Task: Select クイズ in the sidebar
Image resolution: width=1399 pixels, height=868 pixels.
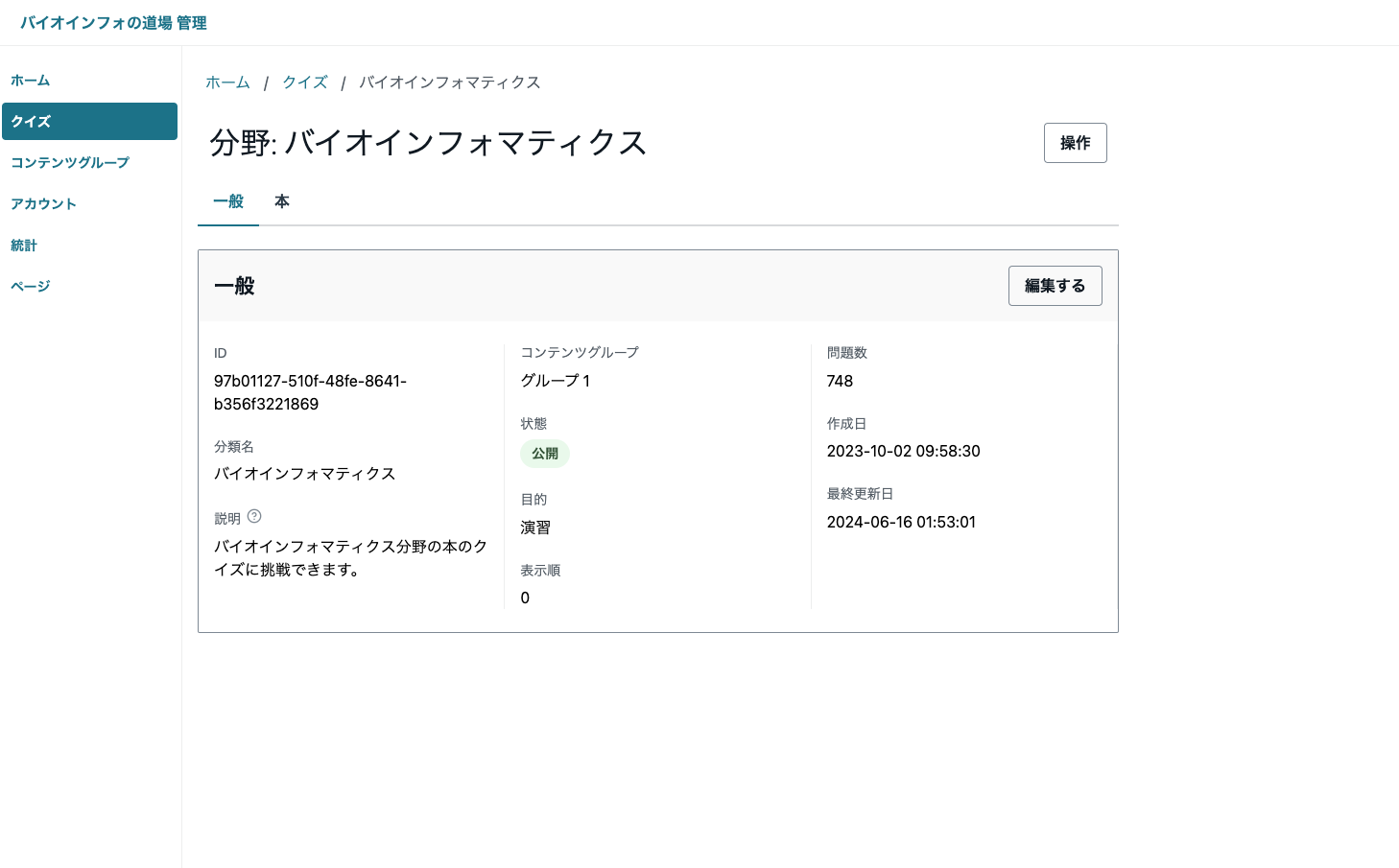Action: pyautogui.click(x=30, y=121)
